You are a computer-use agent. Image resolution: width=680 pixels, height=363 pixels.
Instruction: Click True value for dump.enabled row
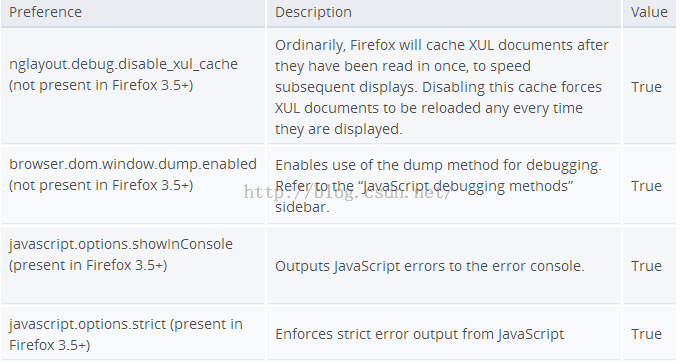(646, 186)
